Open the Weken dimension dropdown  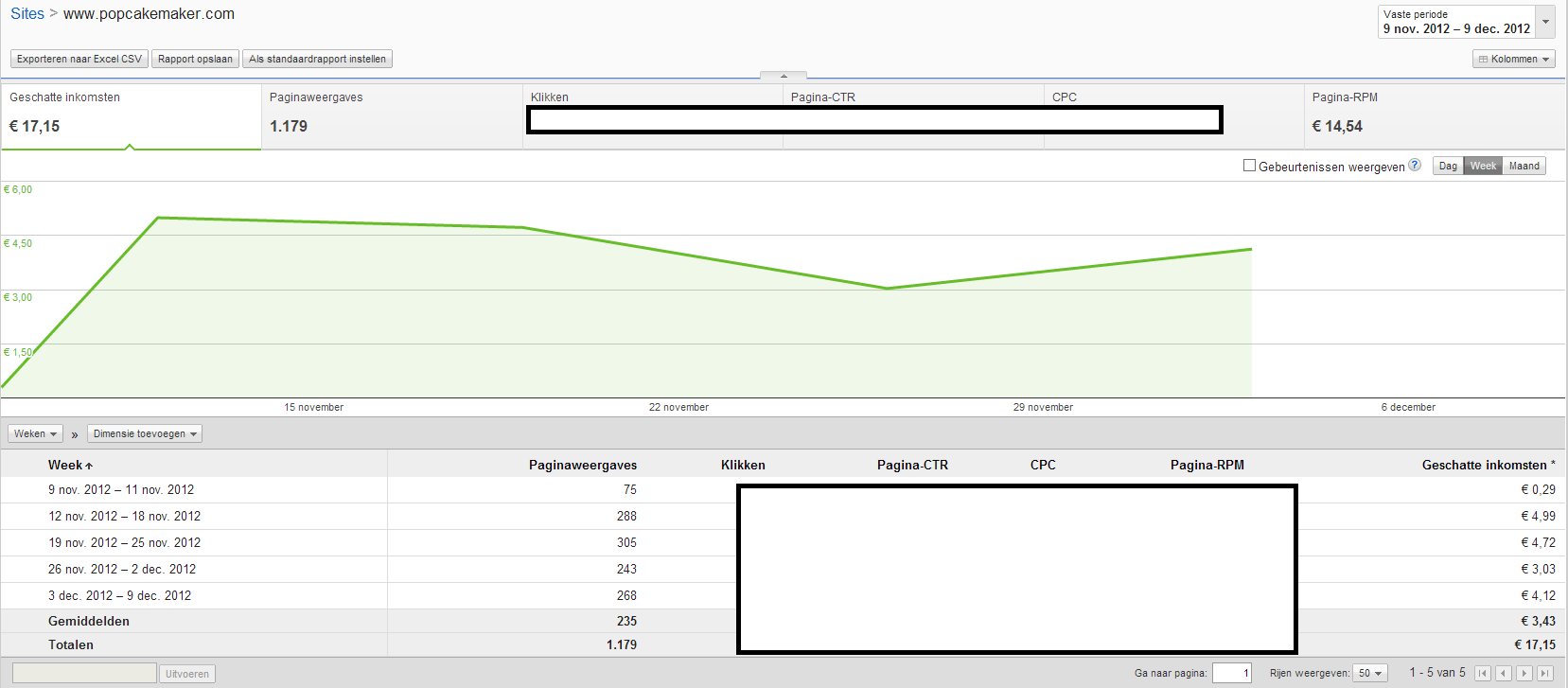coord(35,433)
